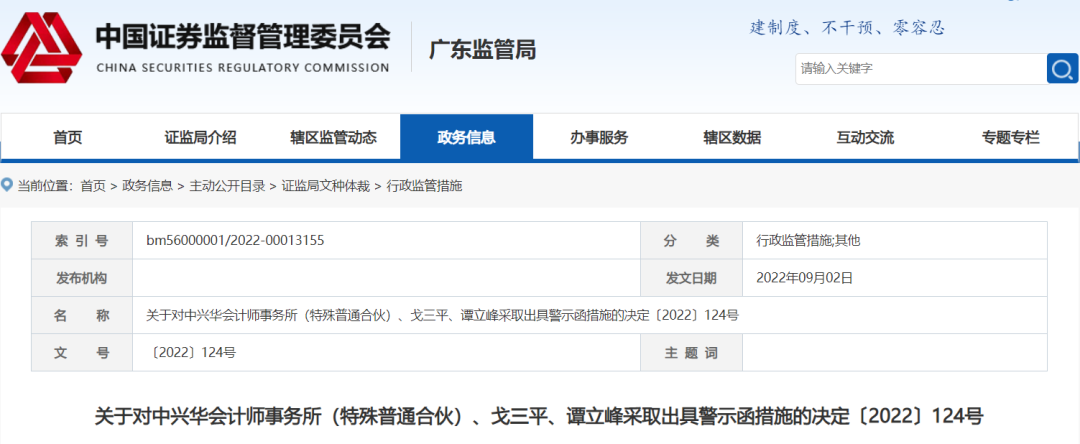The image size is (1080, 444).
Task: Click the 中国证监会 site title text
Action: [242, 37]
